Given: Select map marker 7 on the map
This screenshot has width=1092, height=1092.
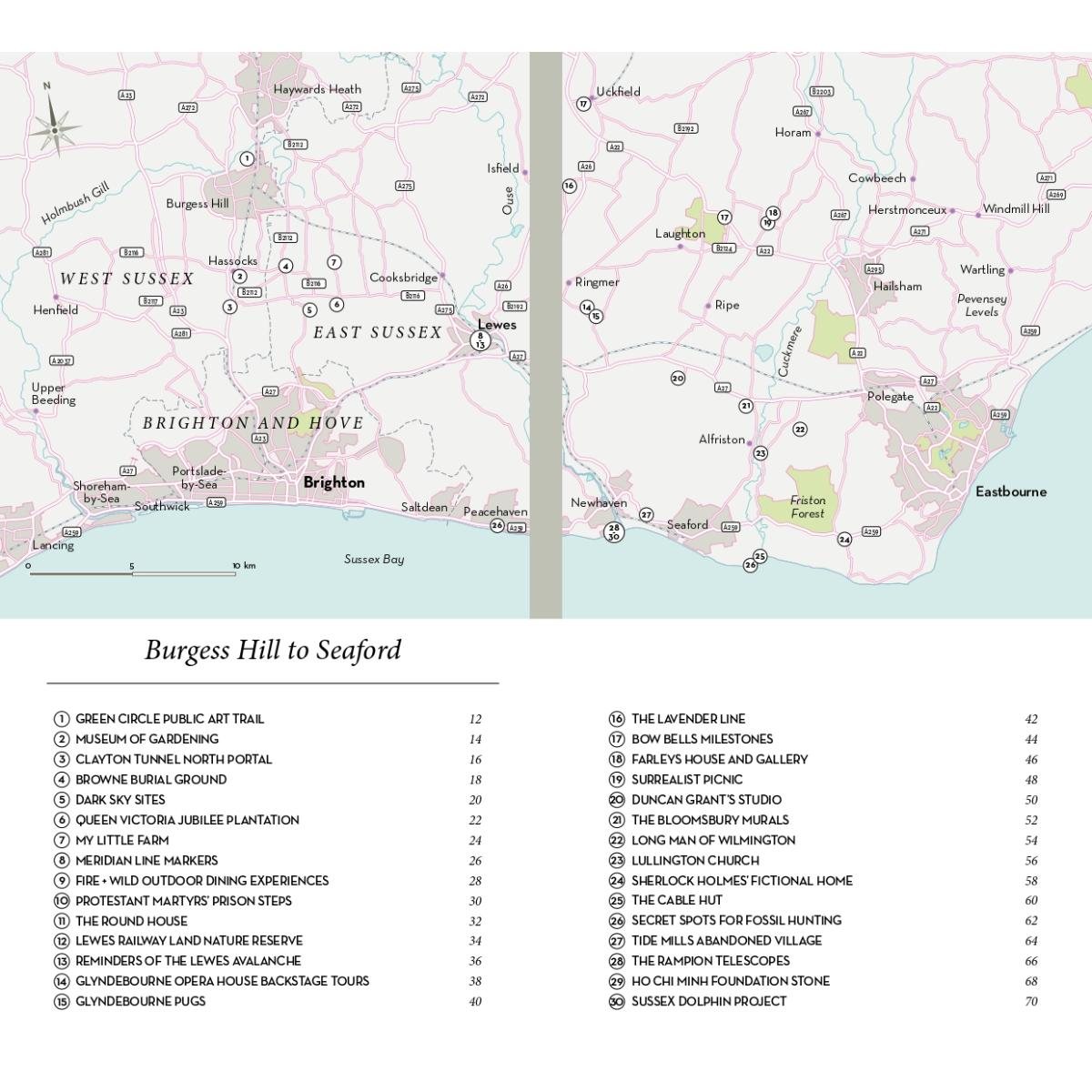Looking at the screenshot, I should point(334,262).
